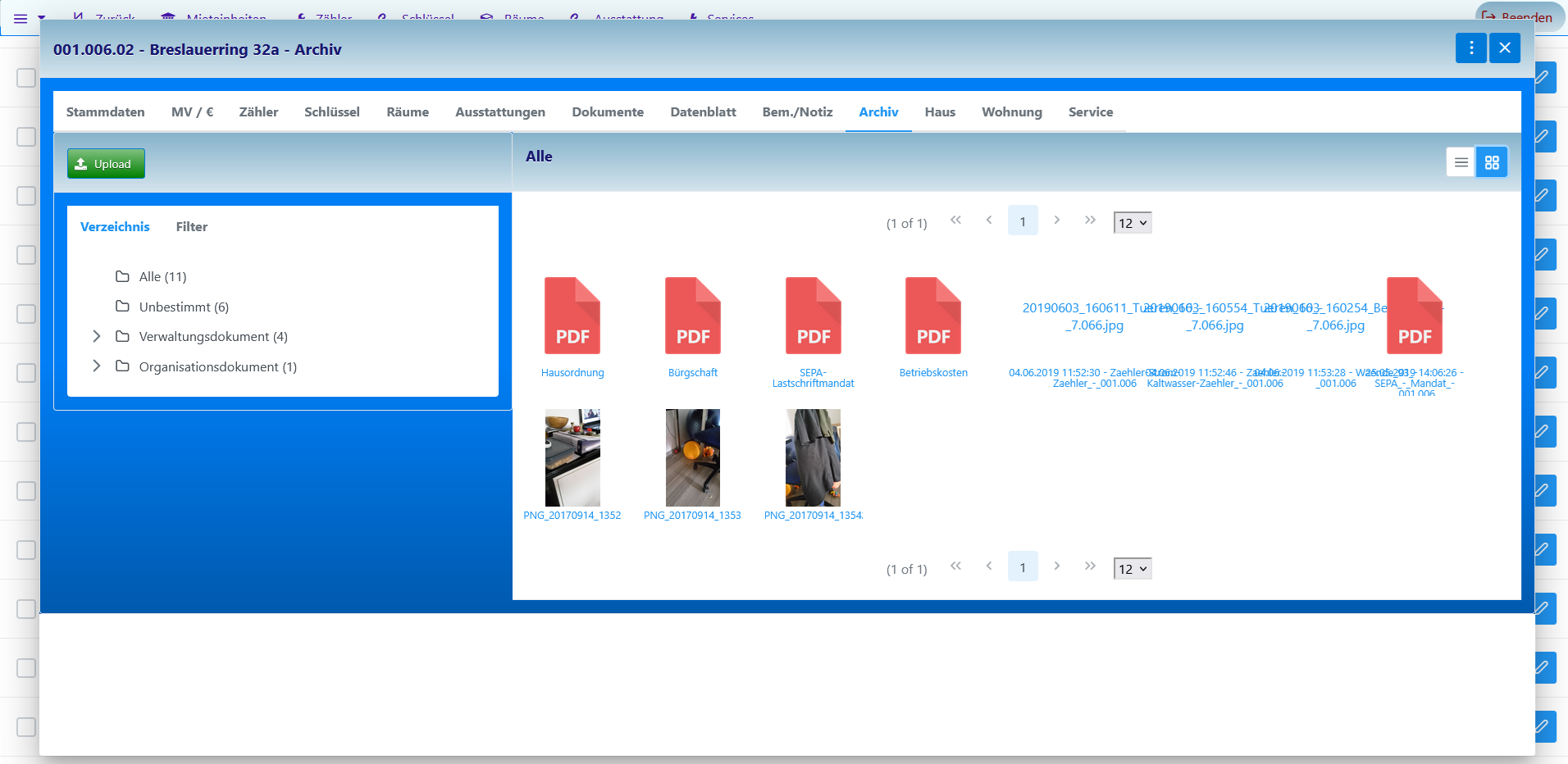Select the Unbestimmt (6) folder
Image resolution: width=1568 pixels, height=764 pixels.
[184, 307]
